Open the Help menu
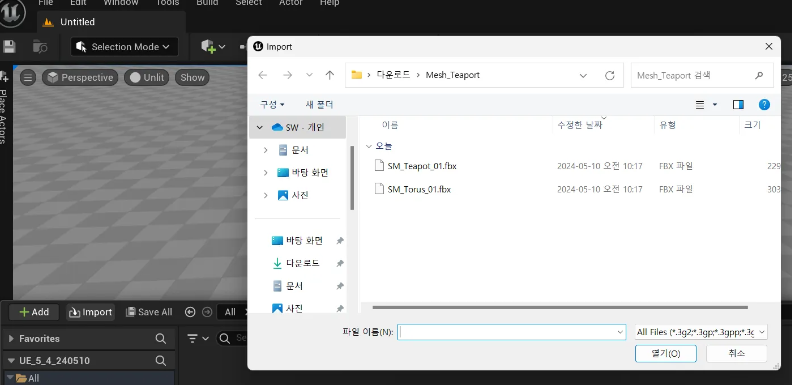Screen dimensions: 792x385 tap(329, 3)
